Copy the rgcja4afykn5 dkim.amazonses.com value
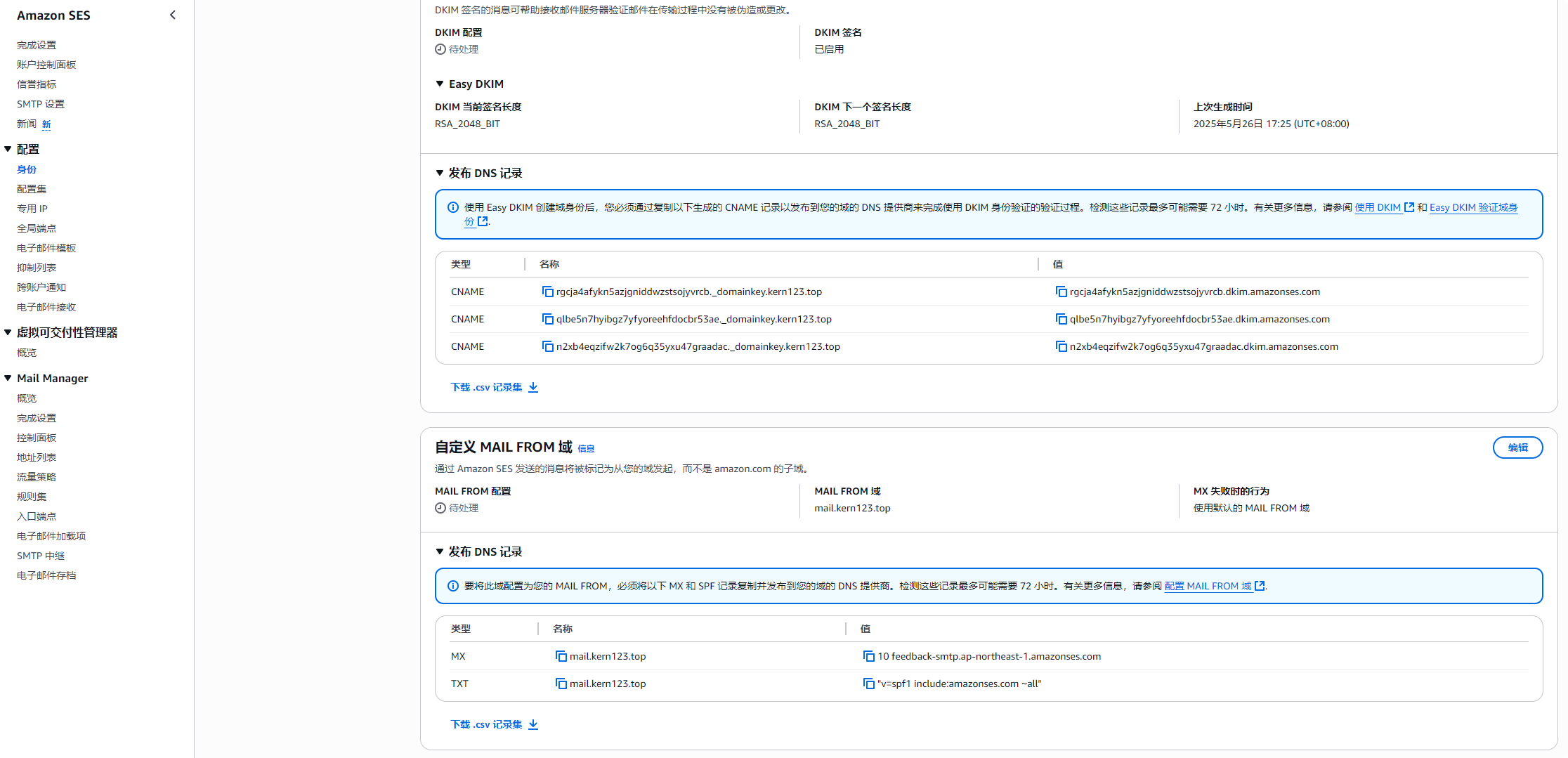The image size is (1568, 758). pos(1061,292)
